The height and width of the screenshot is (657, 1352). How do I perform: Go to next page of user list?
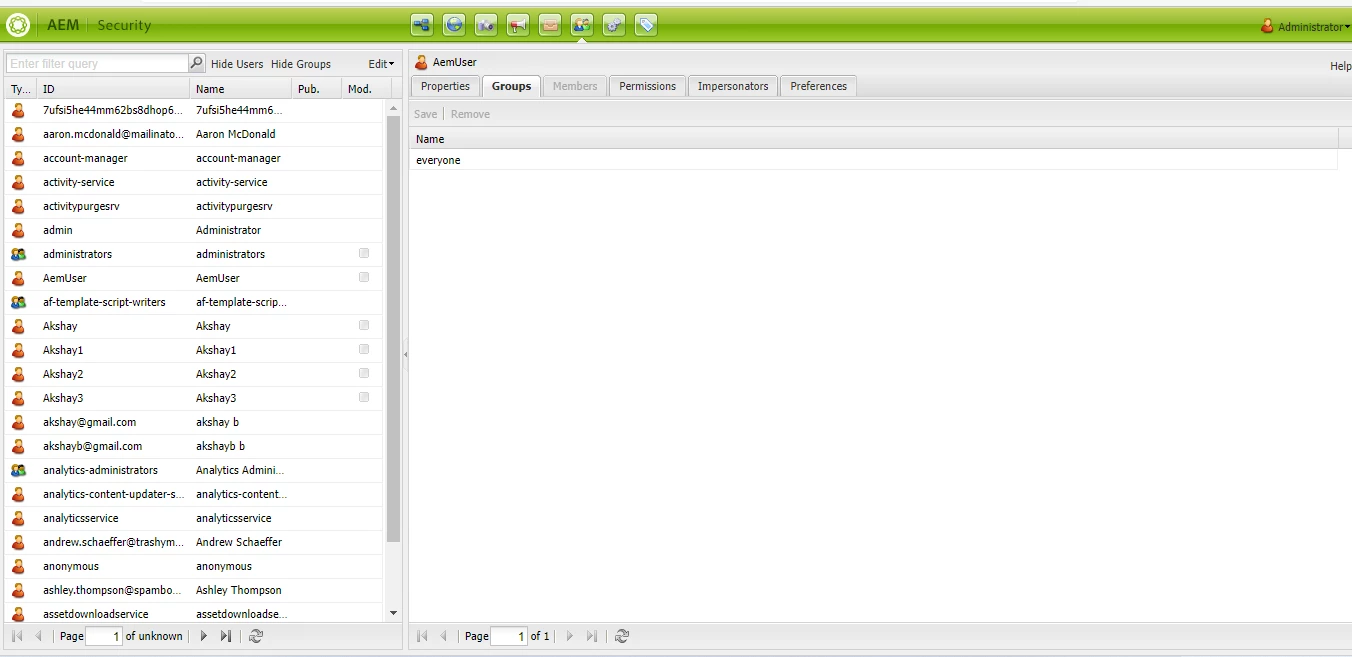(x=204, y=636)
